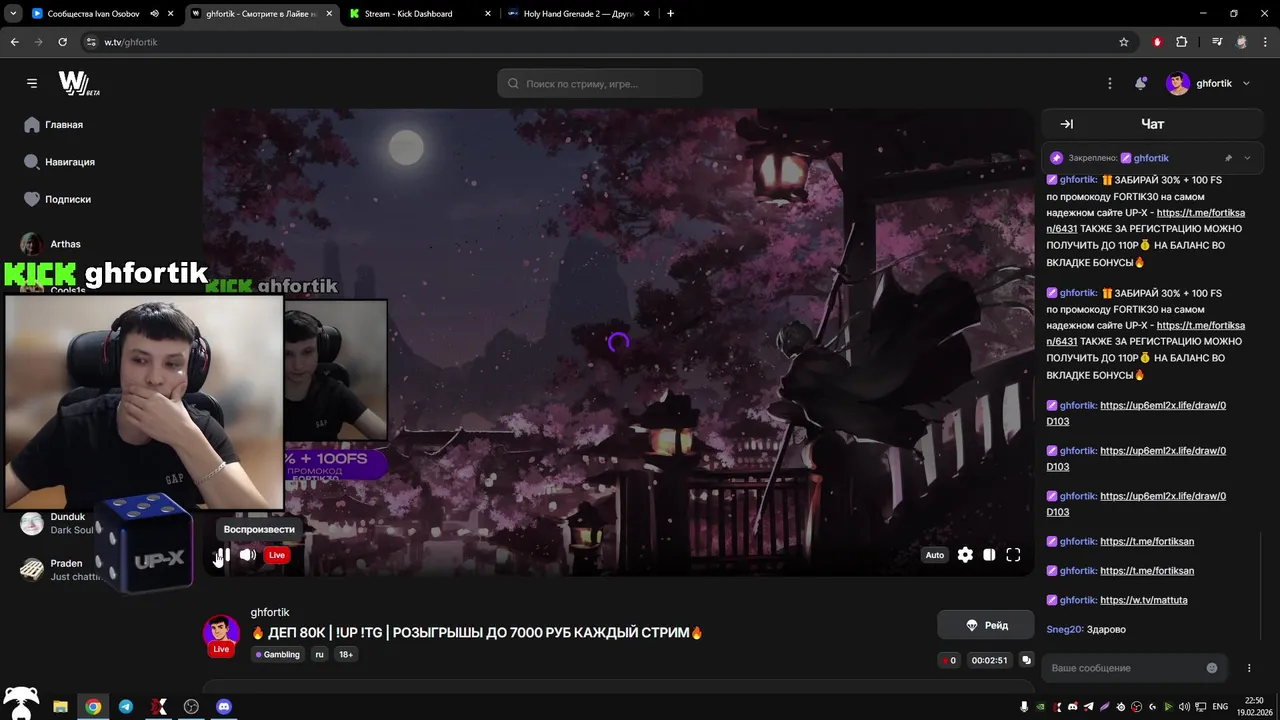Image resolution: width=1280 pixels, height=720 pixels.
Task: Select the Gambling category tag
Action: (278, 654)
